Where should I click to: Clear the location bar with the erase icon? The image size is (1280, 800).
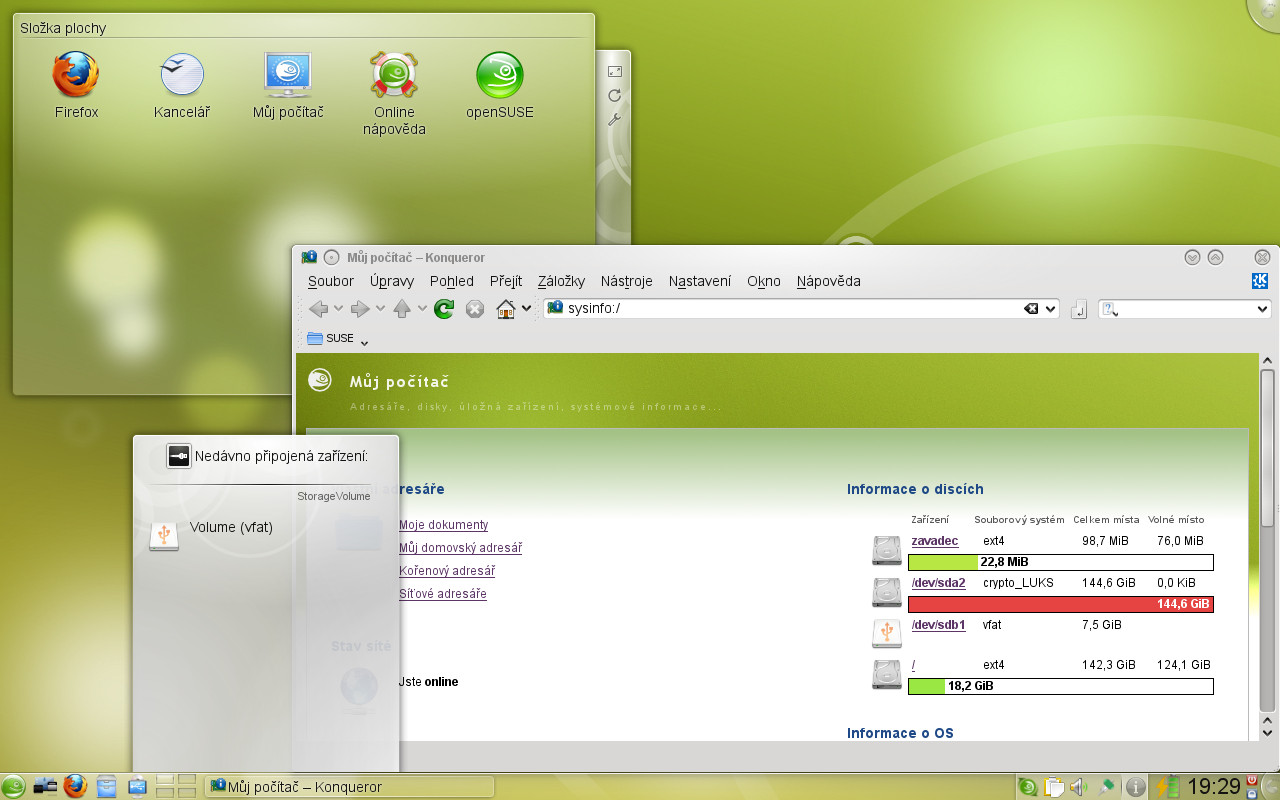click(1031, 309)
